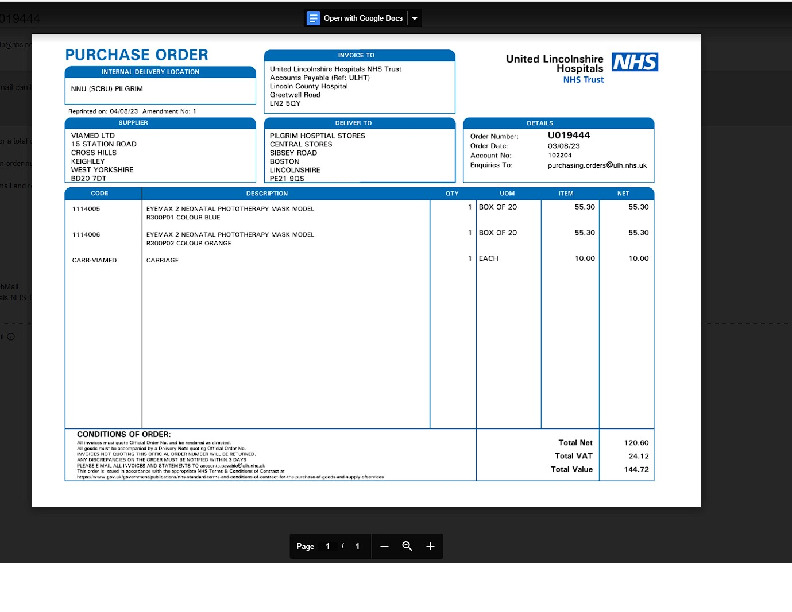The width and height of the screenshot is (792, 612).
Task: Click the purchasing.orders@ulh.nhs.uk email address
Action: [597, 165]
